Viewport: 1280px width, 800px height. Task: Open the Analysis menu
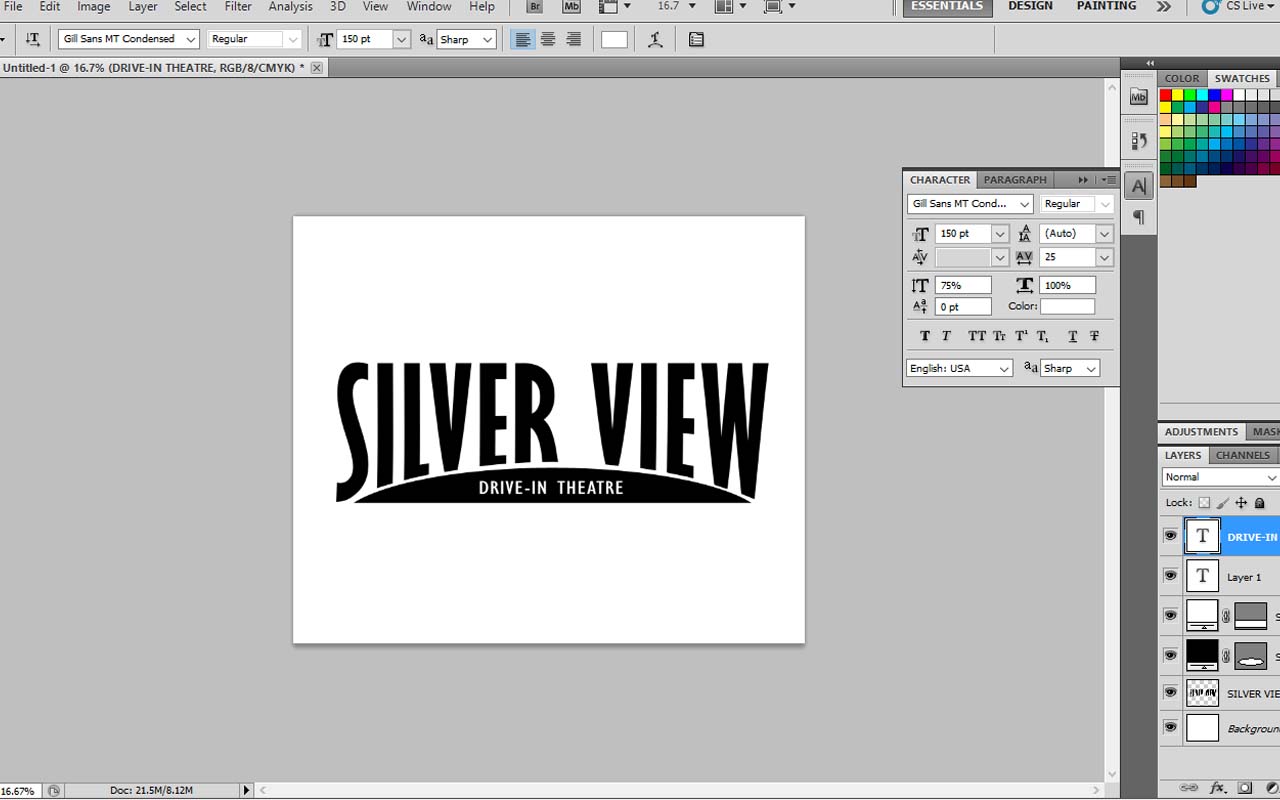pos(290,6)
